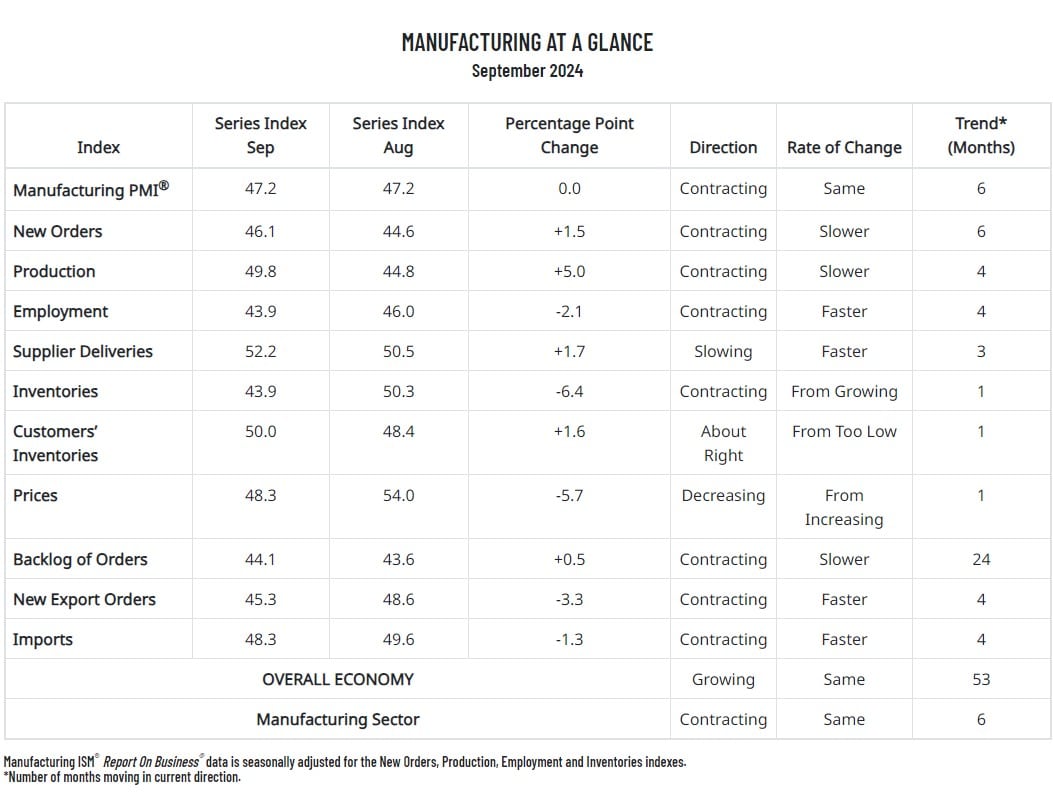The image size is (1053, 792).
Task: Click the Imports row label
Action: coord(43,639)
